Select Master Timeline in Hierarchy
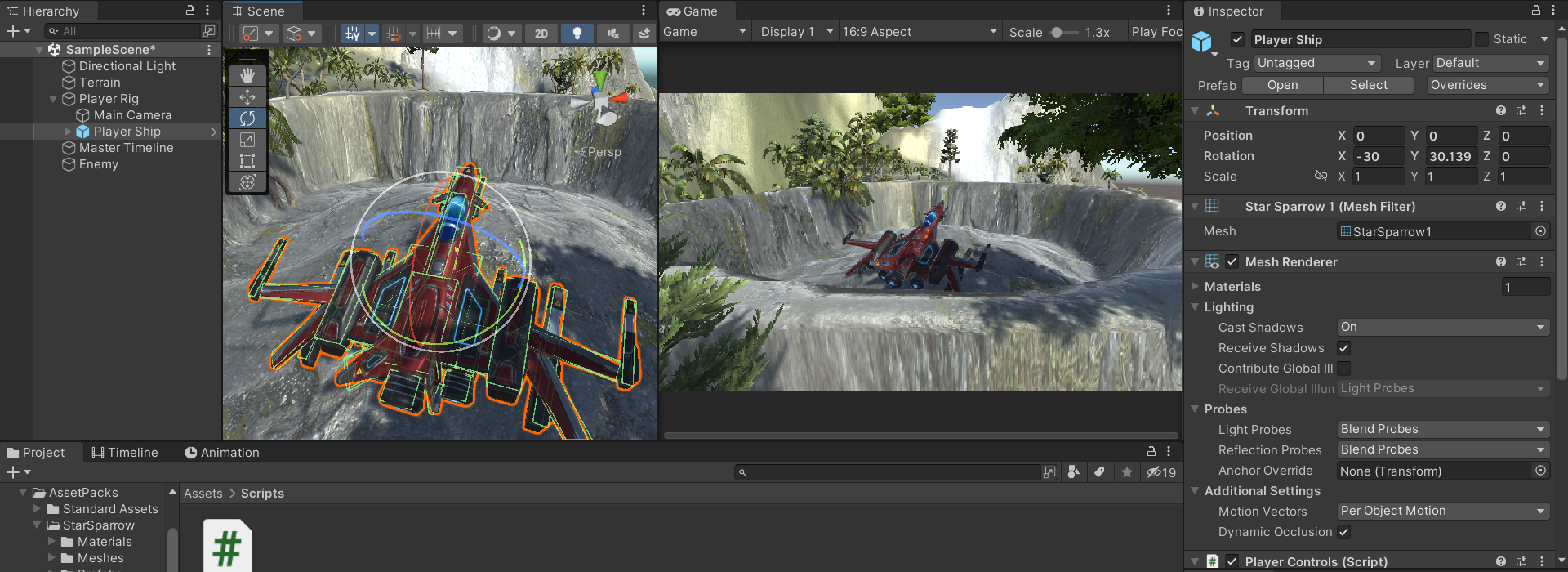Image resolution: width=1568 pixels, height=572 pixels. 126,148
